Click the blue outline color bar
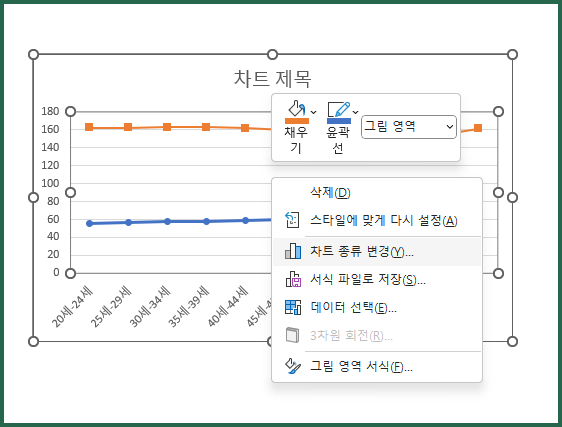This screenshot has width=562, height=427. 339,121
